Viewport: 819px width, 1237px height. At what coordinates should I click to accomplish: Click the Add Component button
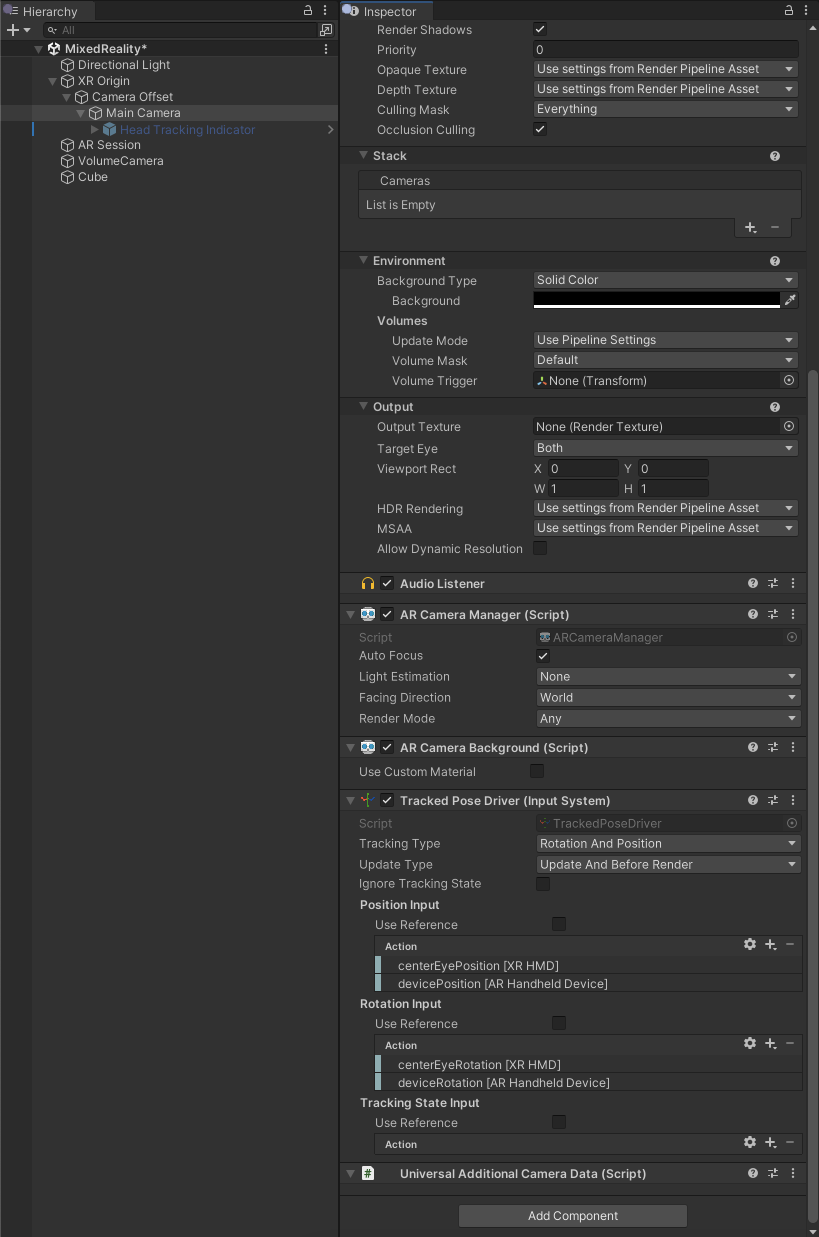pyautogui.click(x=572, y=1216)
